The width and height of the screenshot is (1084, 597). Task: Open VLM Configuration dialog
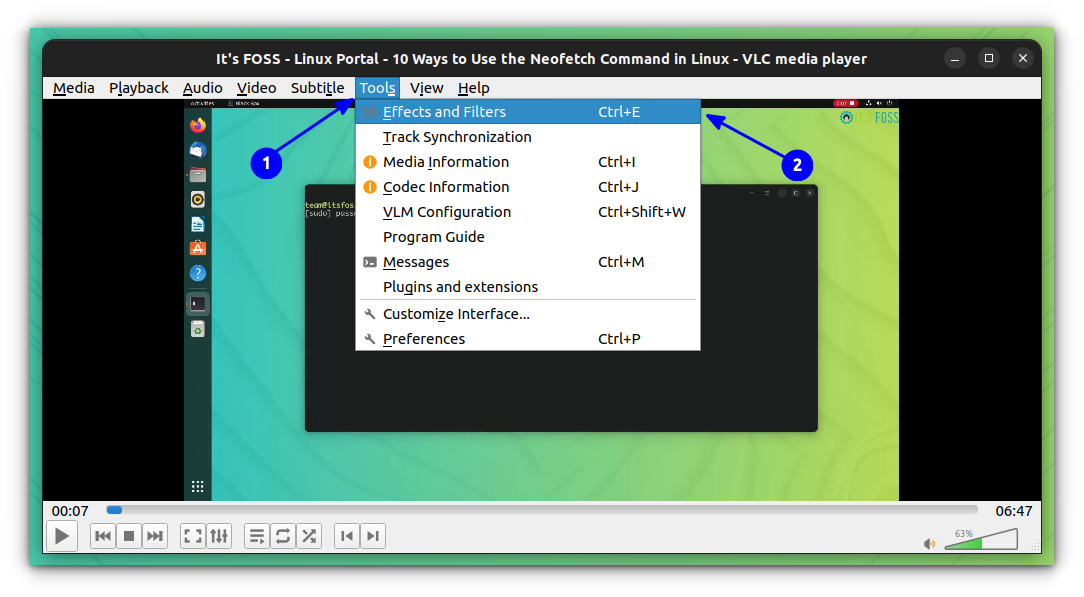tap(446, 211)
